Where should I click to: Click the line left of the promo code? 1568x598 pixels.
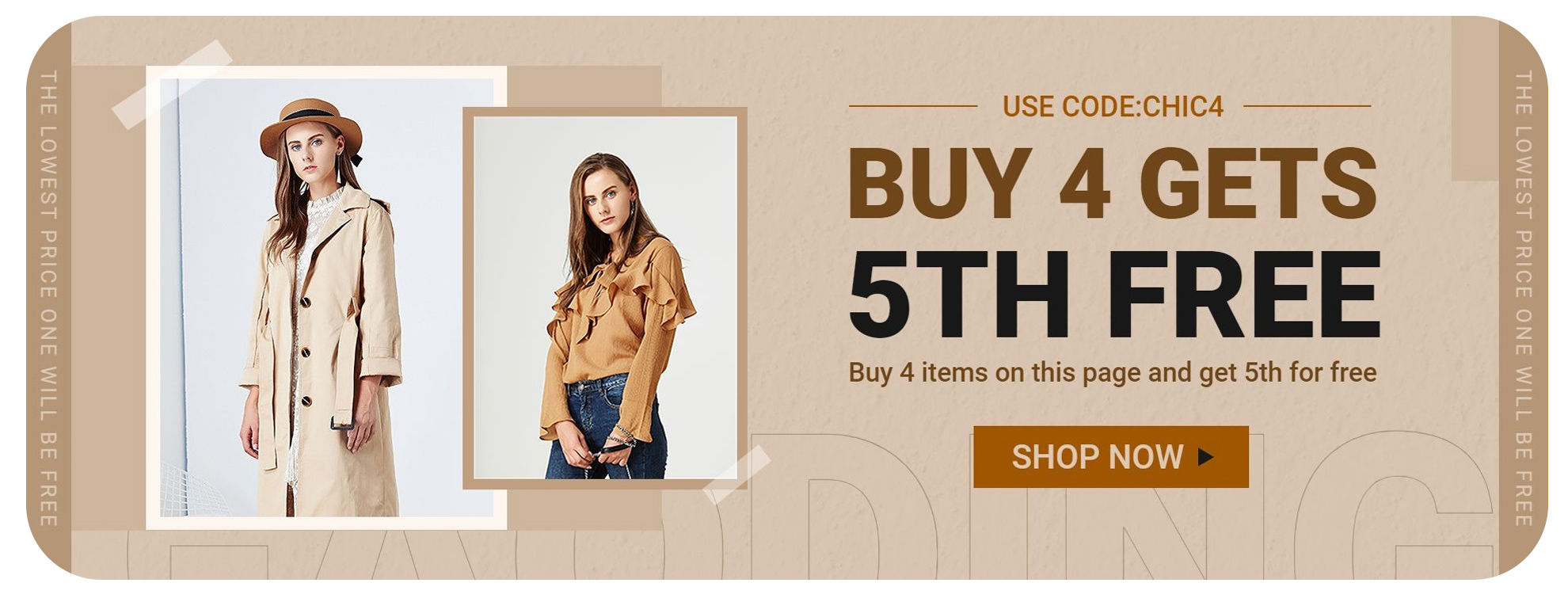[913, 105]
